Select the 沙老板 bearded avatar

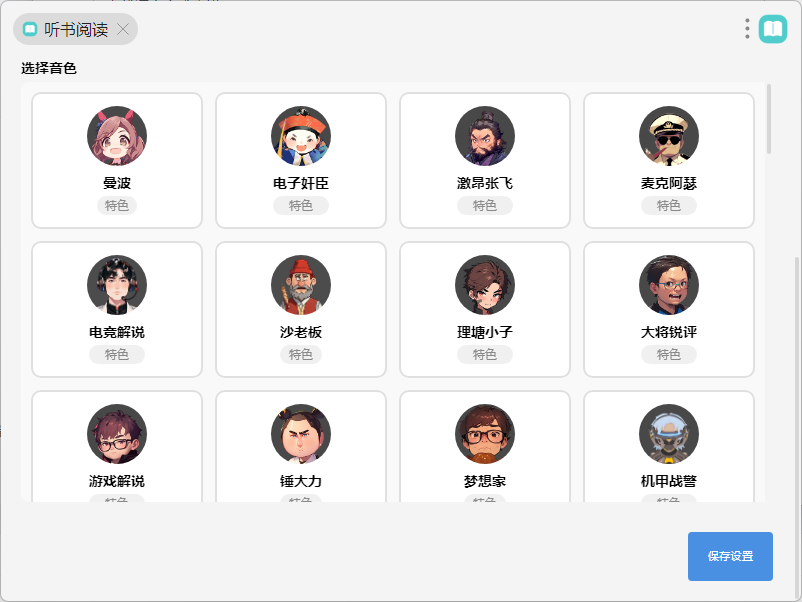[301, 285]
